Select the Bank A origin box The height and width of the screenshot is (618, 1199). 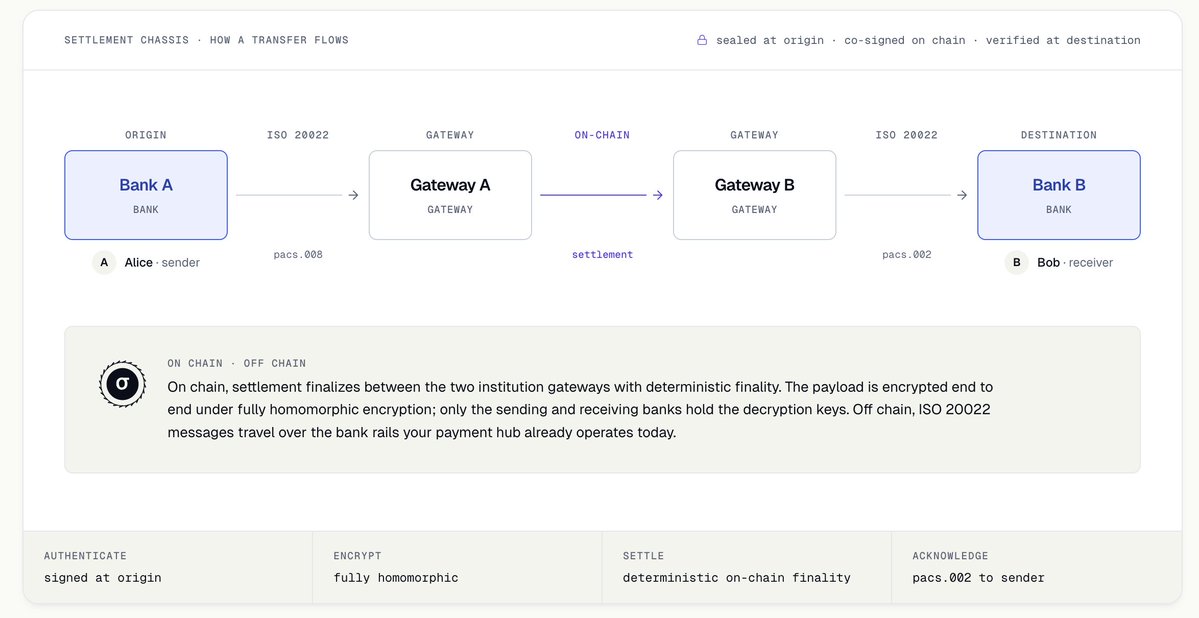146,195
